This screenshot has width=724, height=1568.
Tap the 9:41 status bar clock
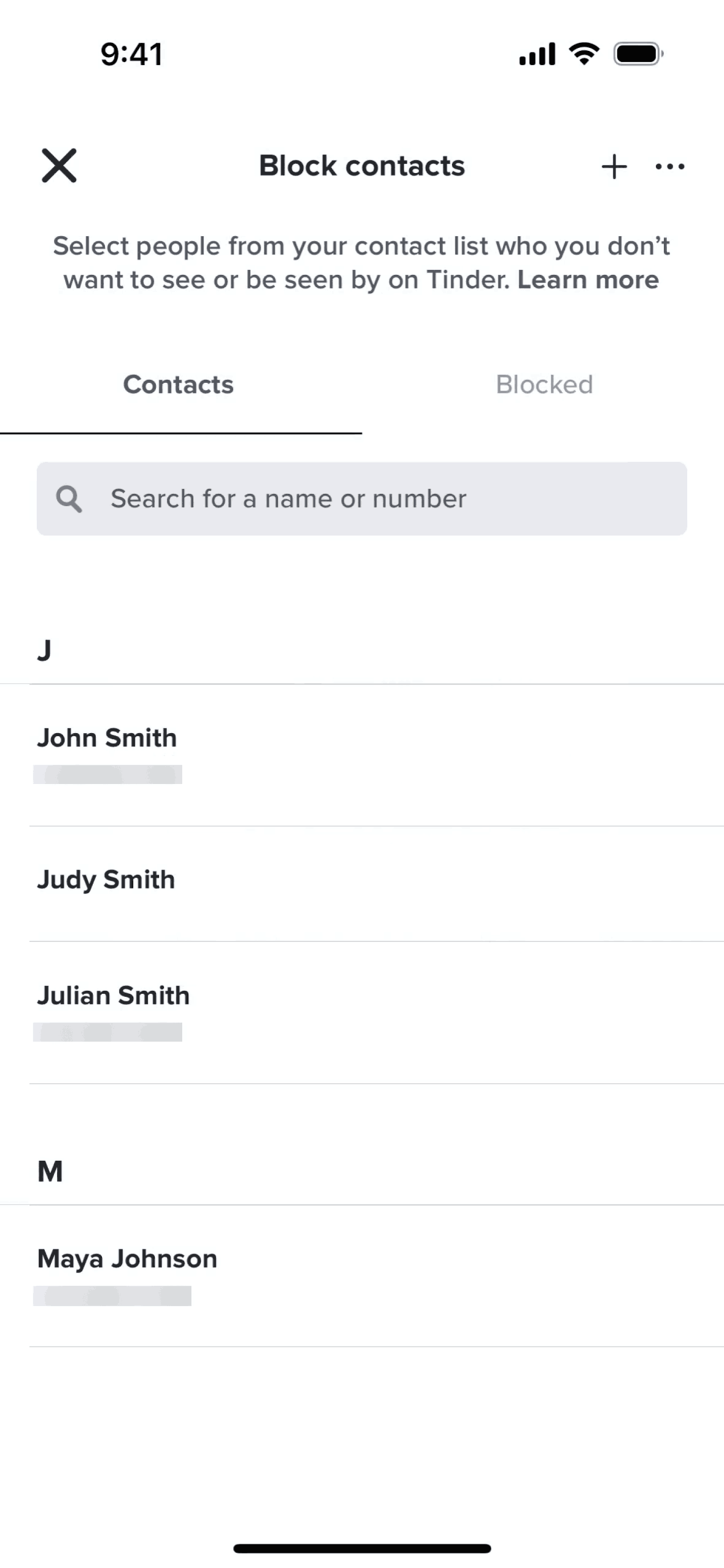click(x=131, y=54)
